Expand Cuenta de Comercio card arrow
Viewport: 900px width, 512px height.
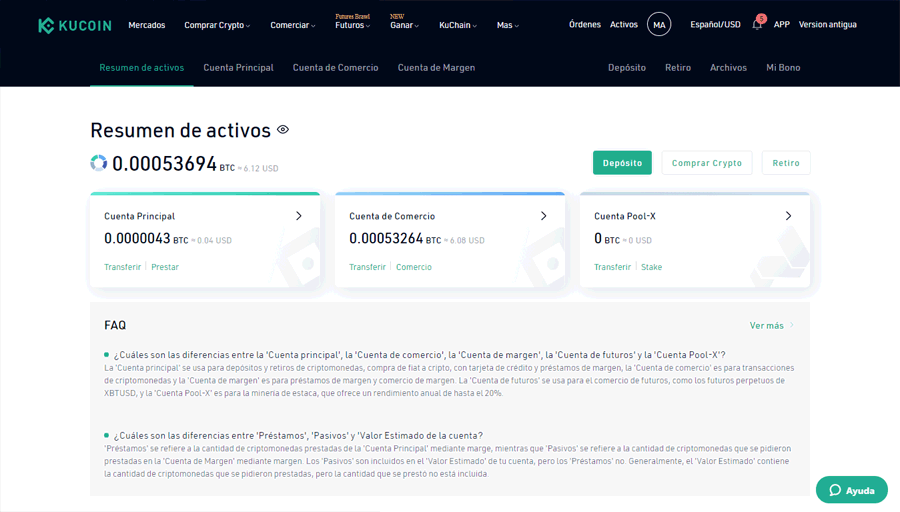pos(544,216)
